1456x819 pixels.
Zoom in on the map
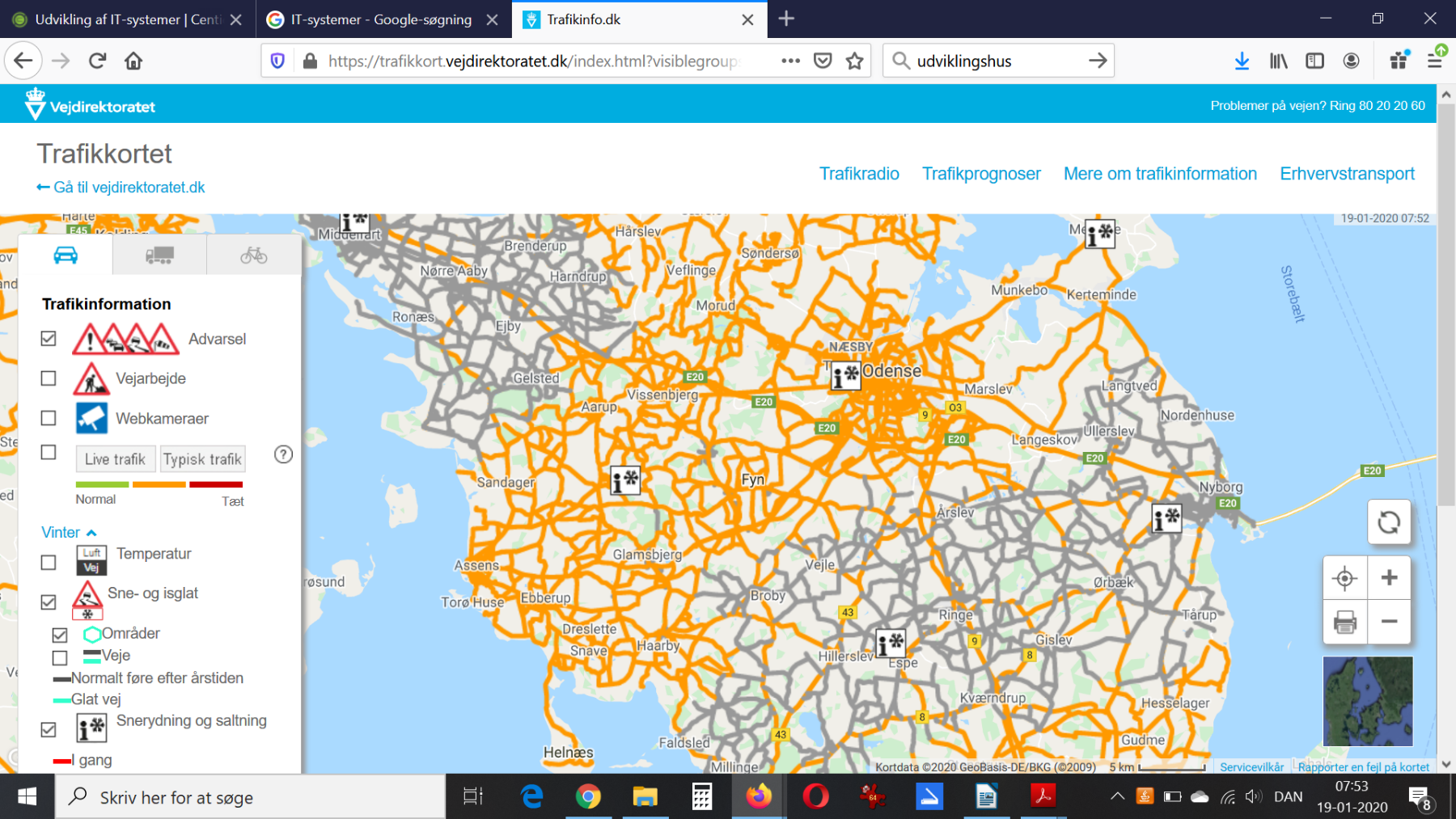pyautogui.click(x=1389, y=578)
